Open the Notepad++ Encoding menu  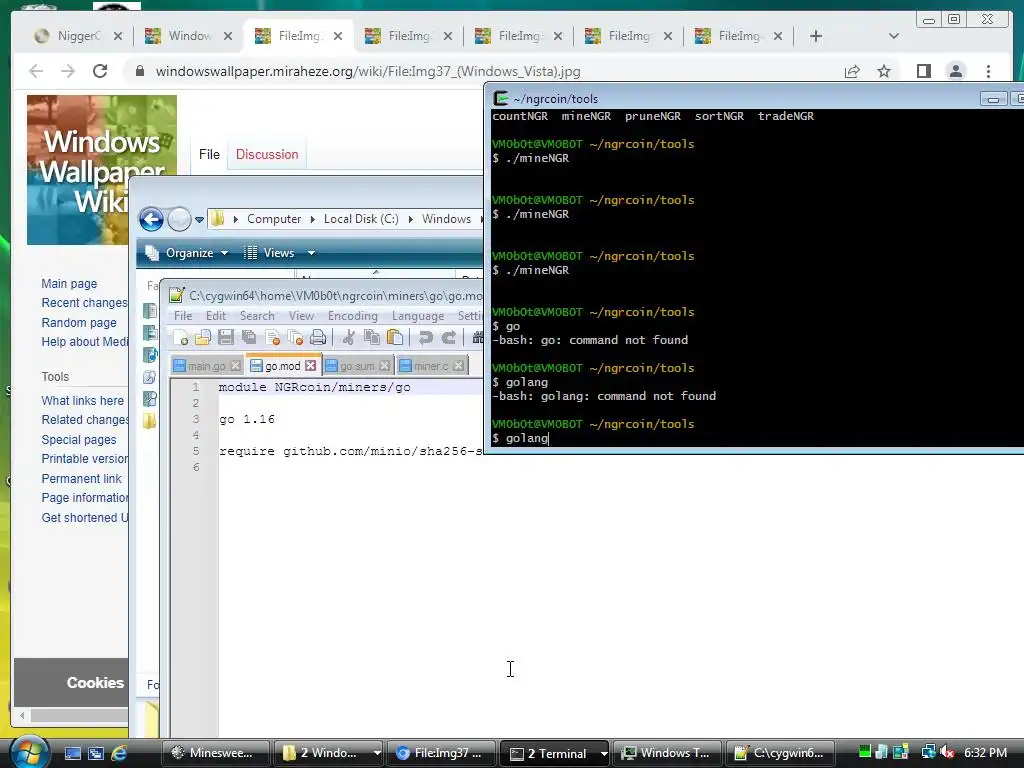pyautogui.click(x=353, y=316)
